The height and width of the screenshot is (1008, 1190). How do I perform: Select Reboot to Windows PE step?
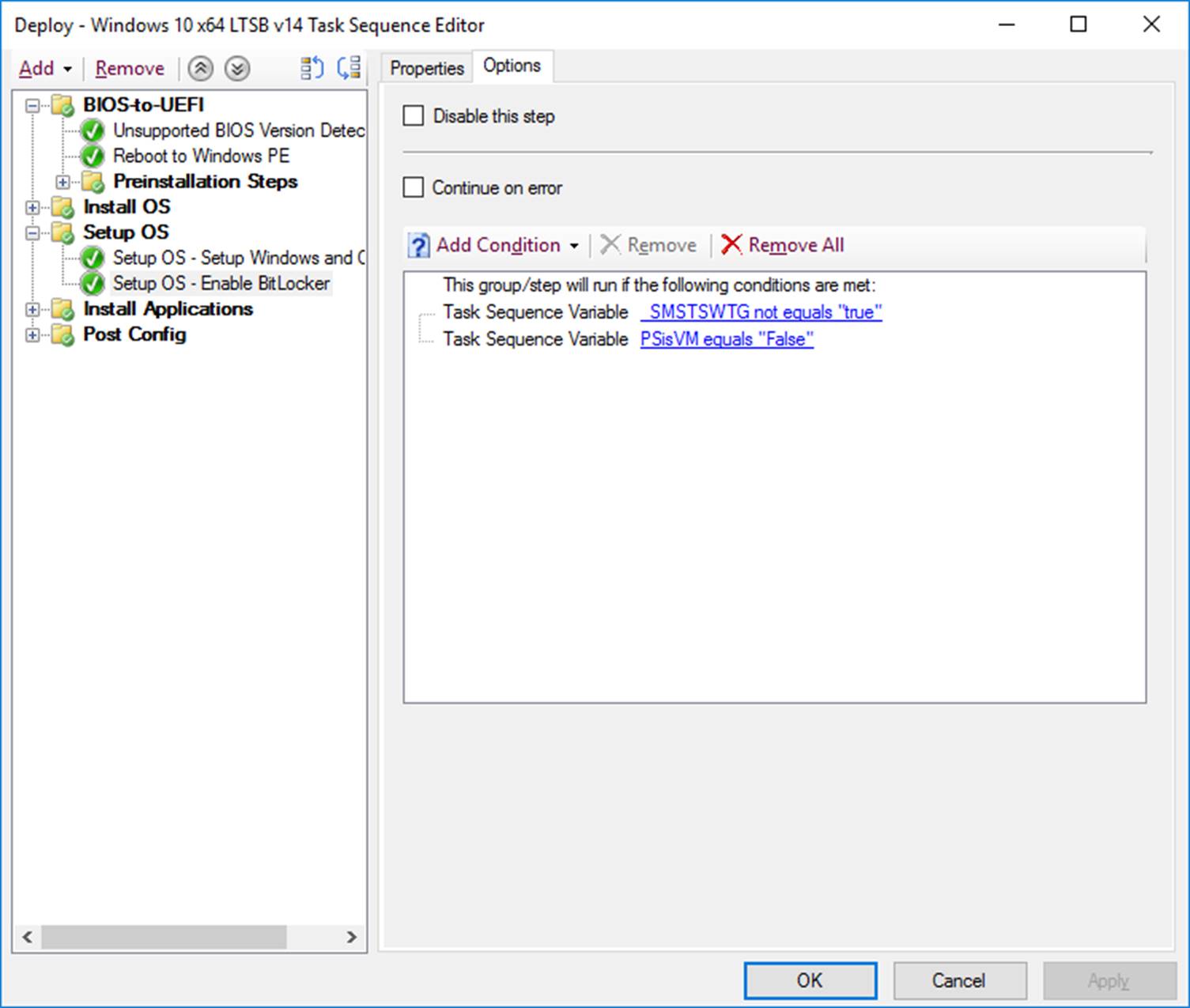[x=202, y=156]
